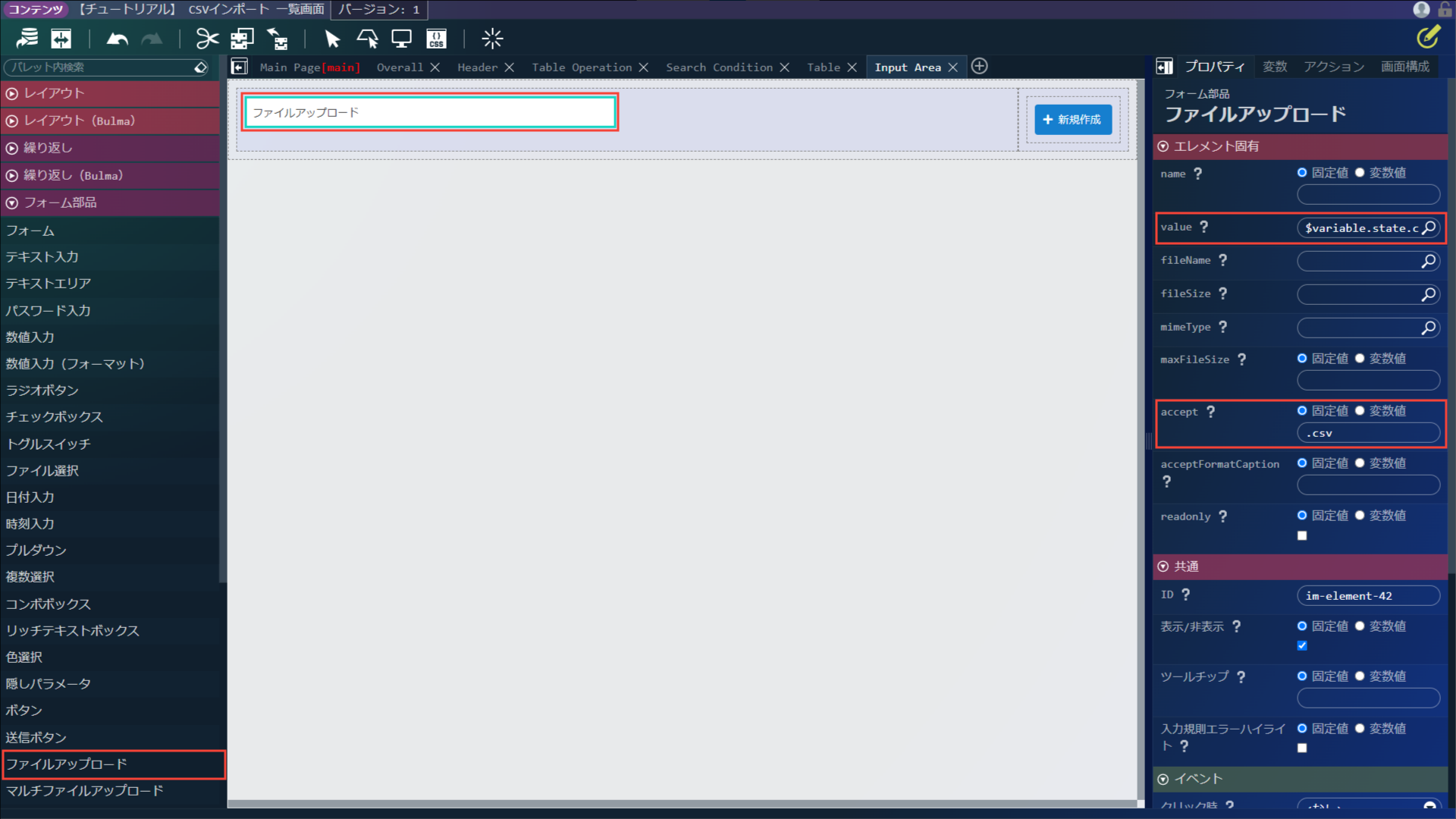Select 変数値 radio for accept

tap(1360, 411)
